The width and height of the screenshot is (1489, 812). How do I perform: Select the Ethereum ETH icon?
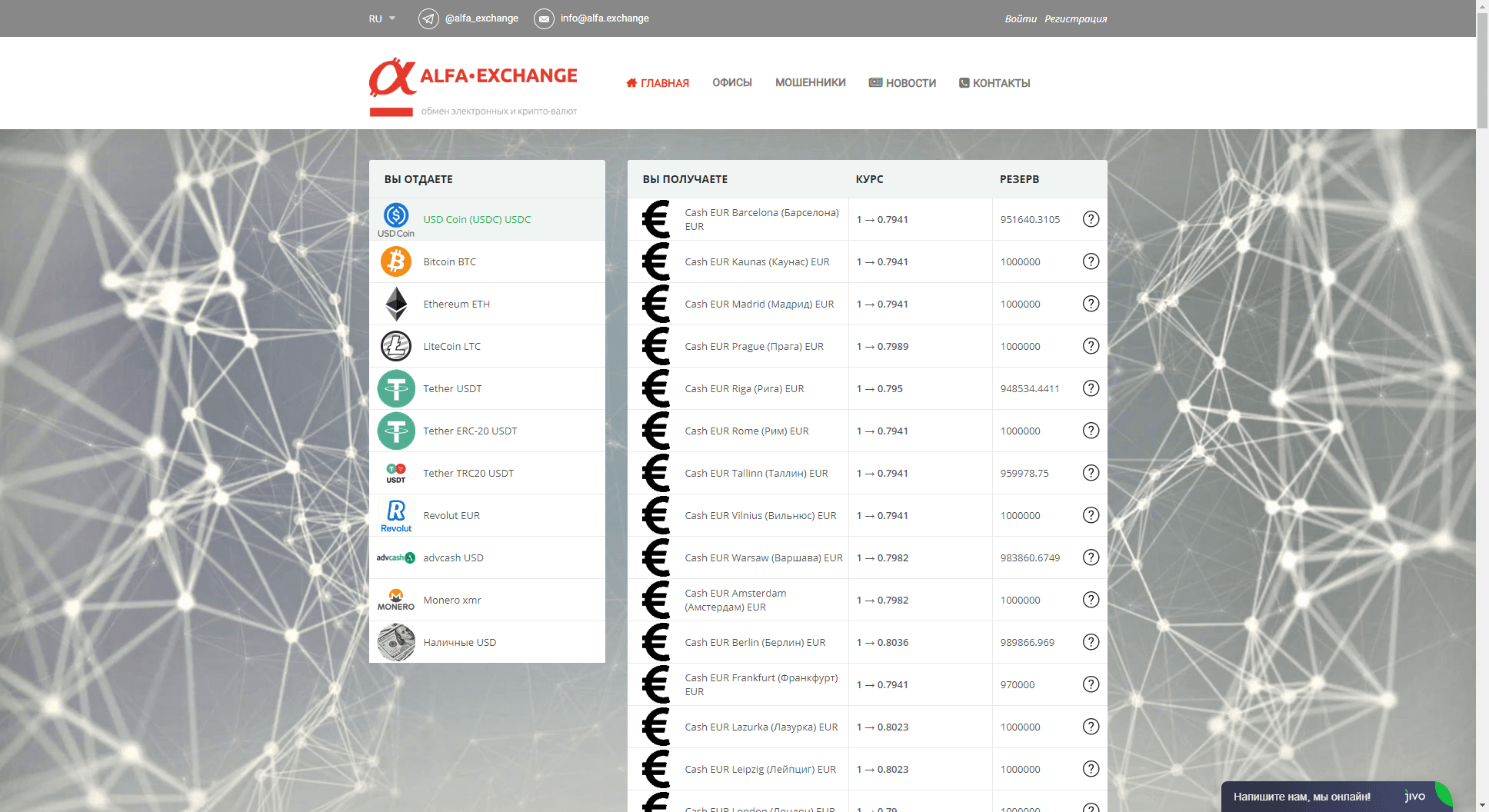tap(395, 304)
